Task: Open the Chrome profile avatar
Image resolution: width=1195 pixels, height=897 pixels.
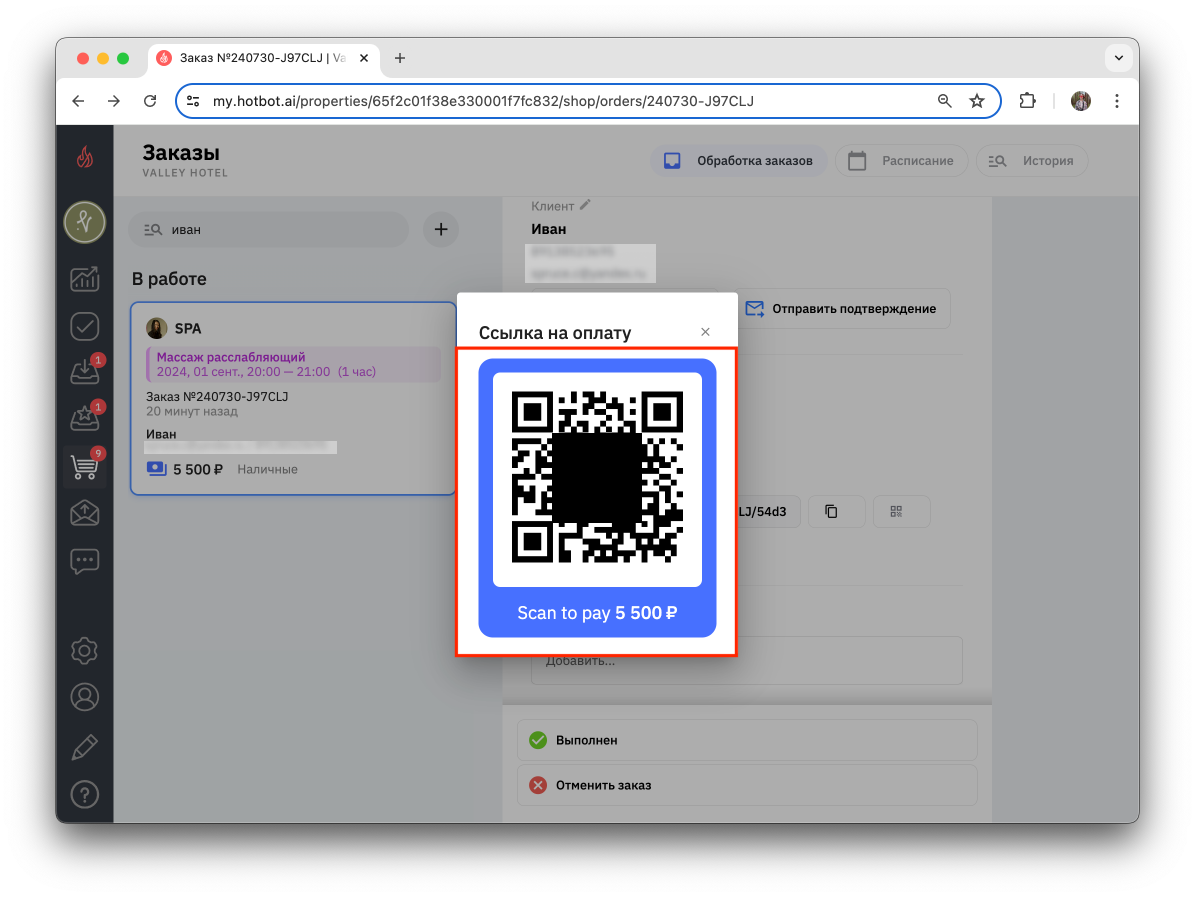Action: click(1081, 101)
